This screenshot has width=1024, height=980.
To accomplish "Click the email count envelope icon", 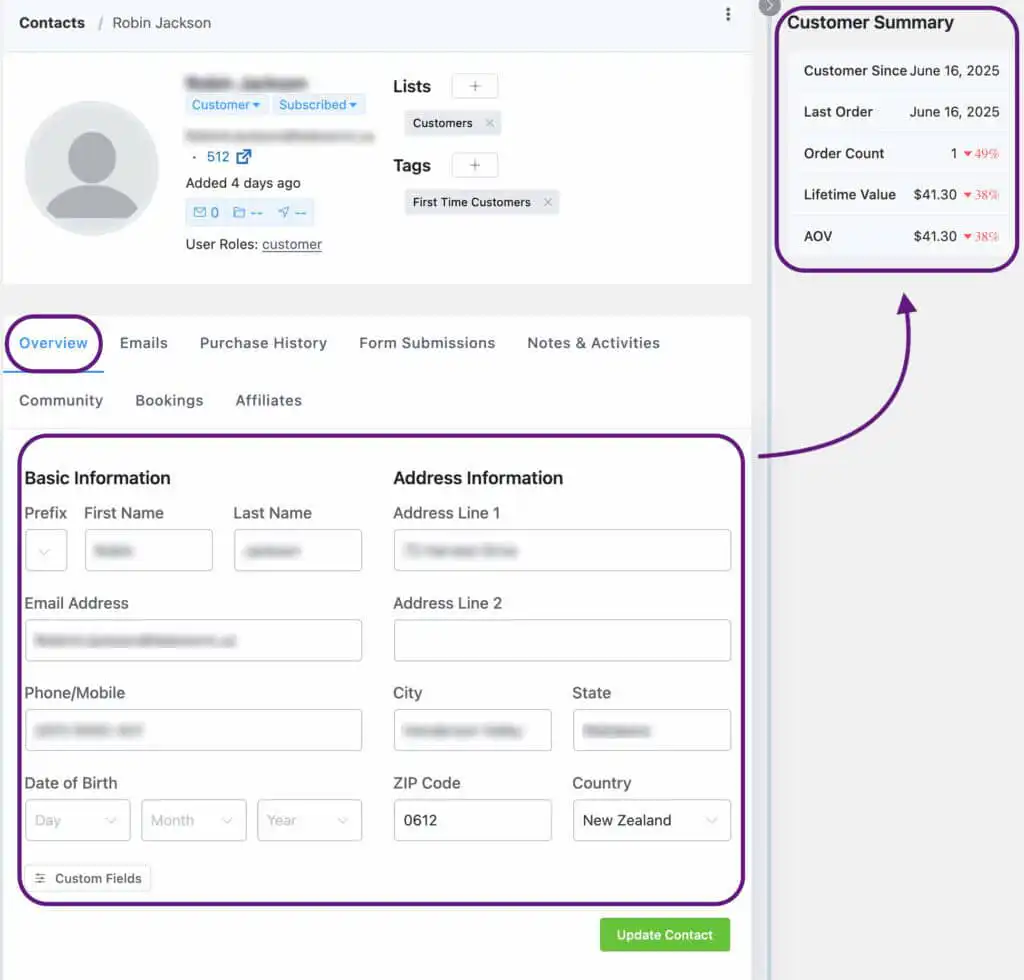I will pos(199,212).
